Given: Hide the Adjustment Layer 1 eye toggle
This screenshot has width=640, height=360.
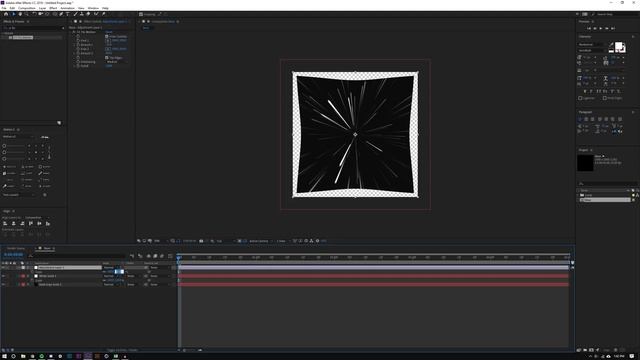Looking at the screenshot, I should tap(3, 268).
